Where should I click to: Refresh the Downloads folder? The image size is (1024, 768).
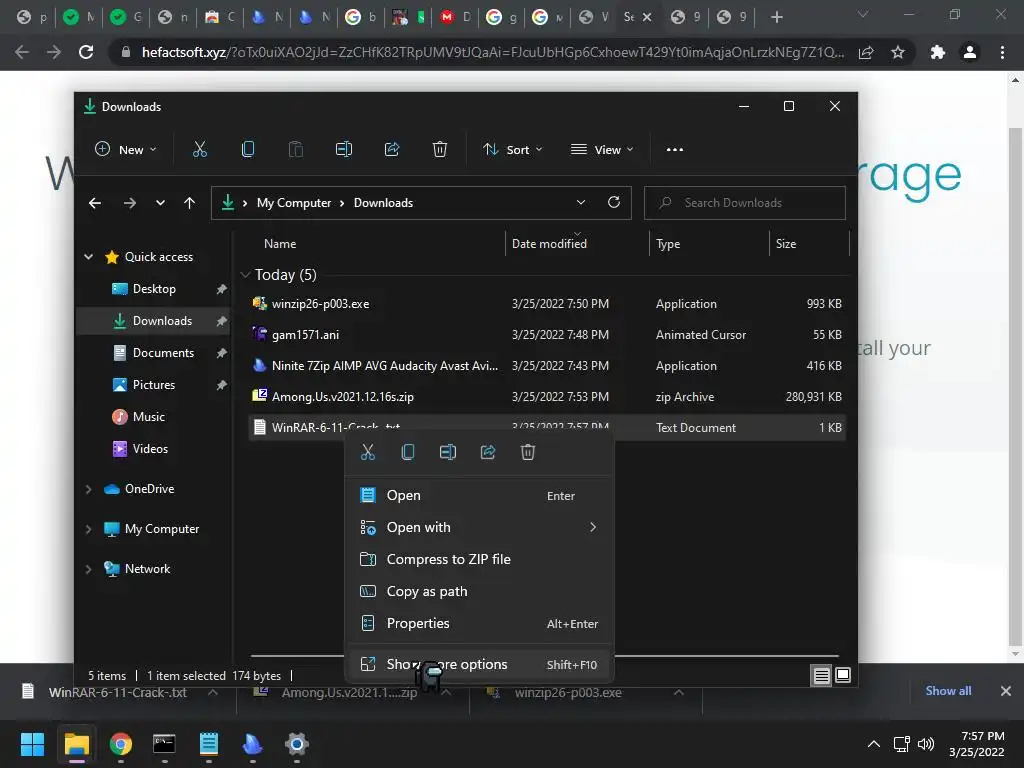point(614,202)
